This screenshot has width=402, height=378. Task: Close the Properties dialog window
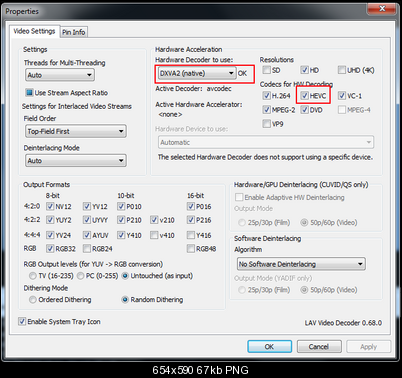click(x=382, y=9)
